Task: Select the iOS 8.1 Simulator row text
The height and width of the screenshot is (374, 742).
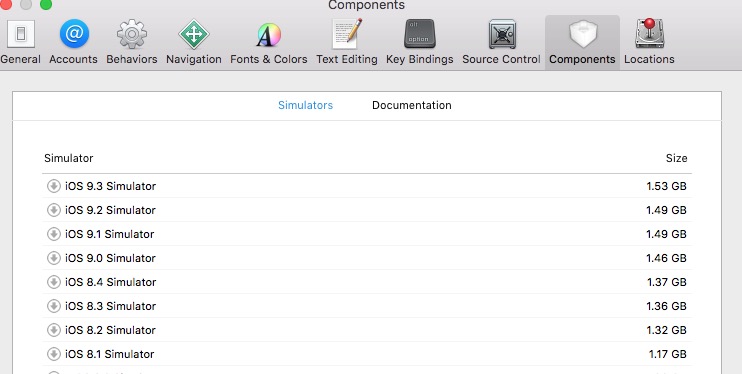Action: [109, 354]
